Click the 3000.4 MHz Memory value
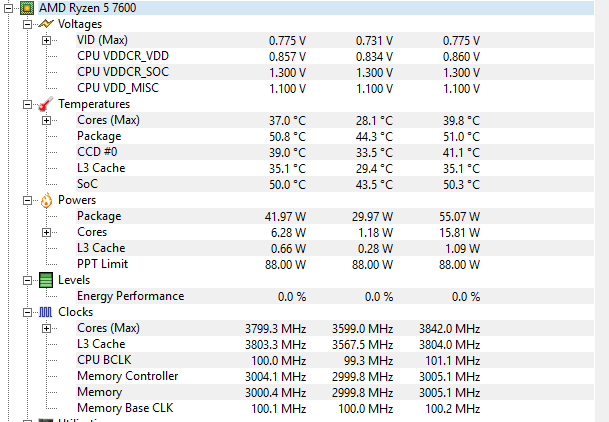The height and width of the screenshot is (422, 609). click(275, 392)
